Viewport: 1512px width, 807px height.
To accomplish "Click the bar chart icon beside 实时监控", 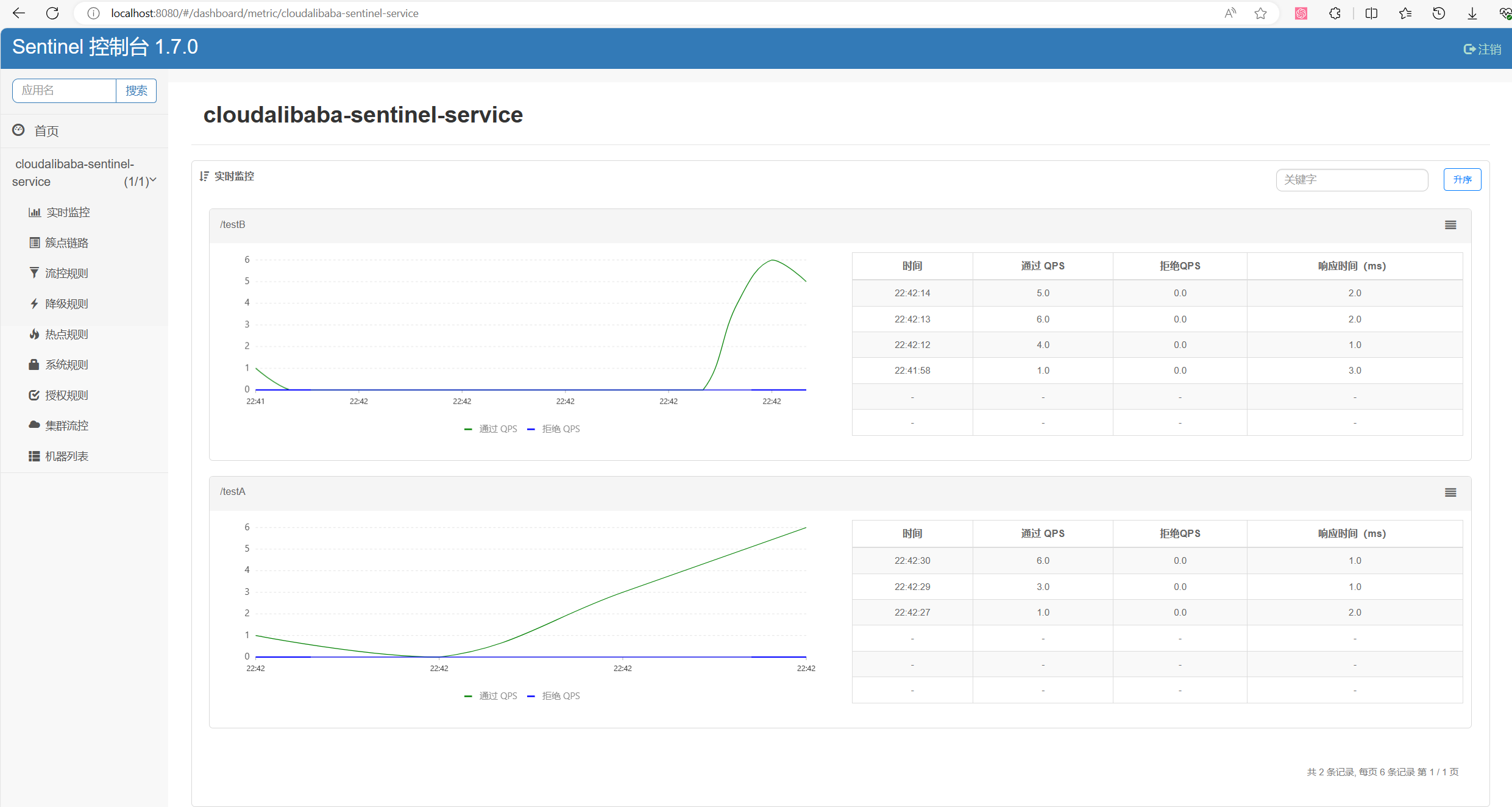I will [35, 212].
